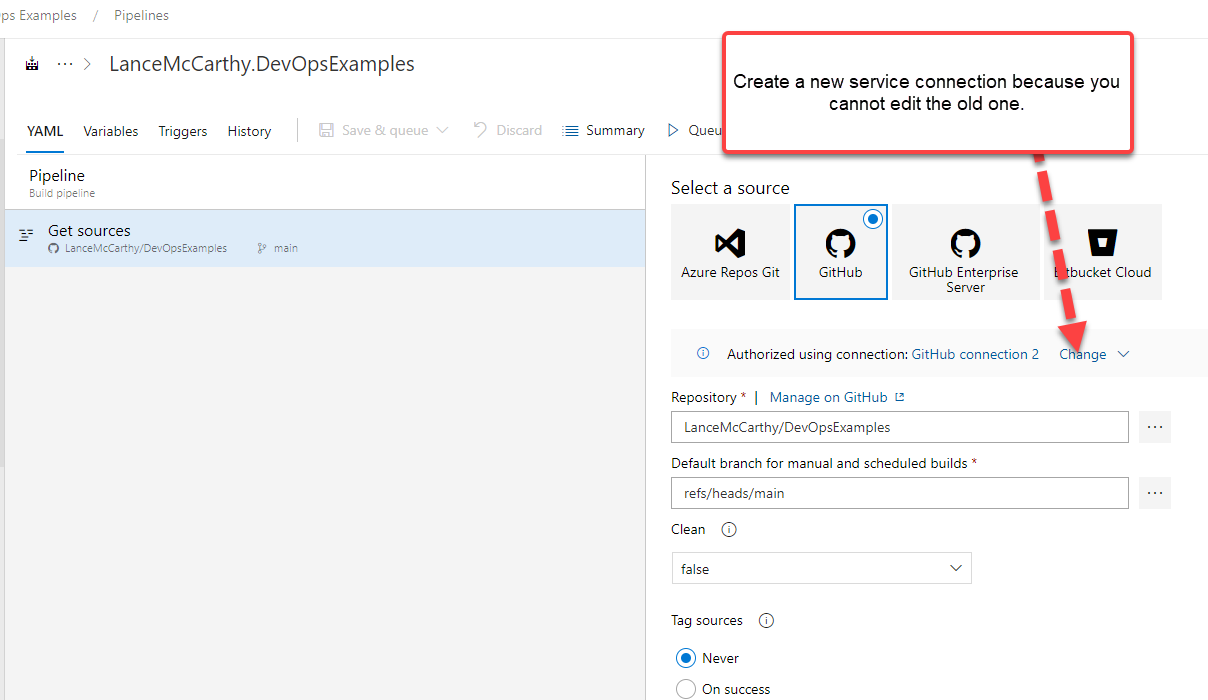
Task: Select the Get sources row
Action: (324, 238)
